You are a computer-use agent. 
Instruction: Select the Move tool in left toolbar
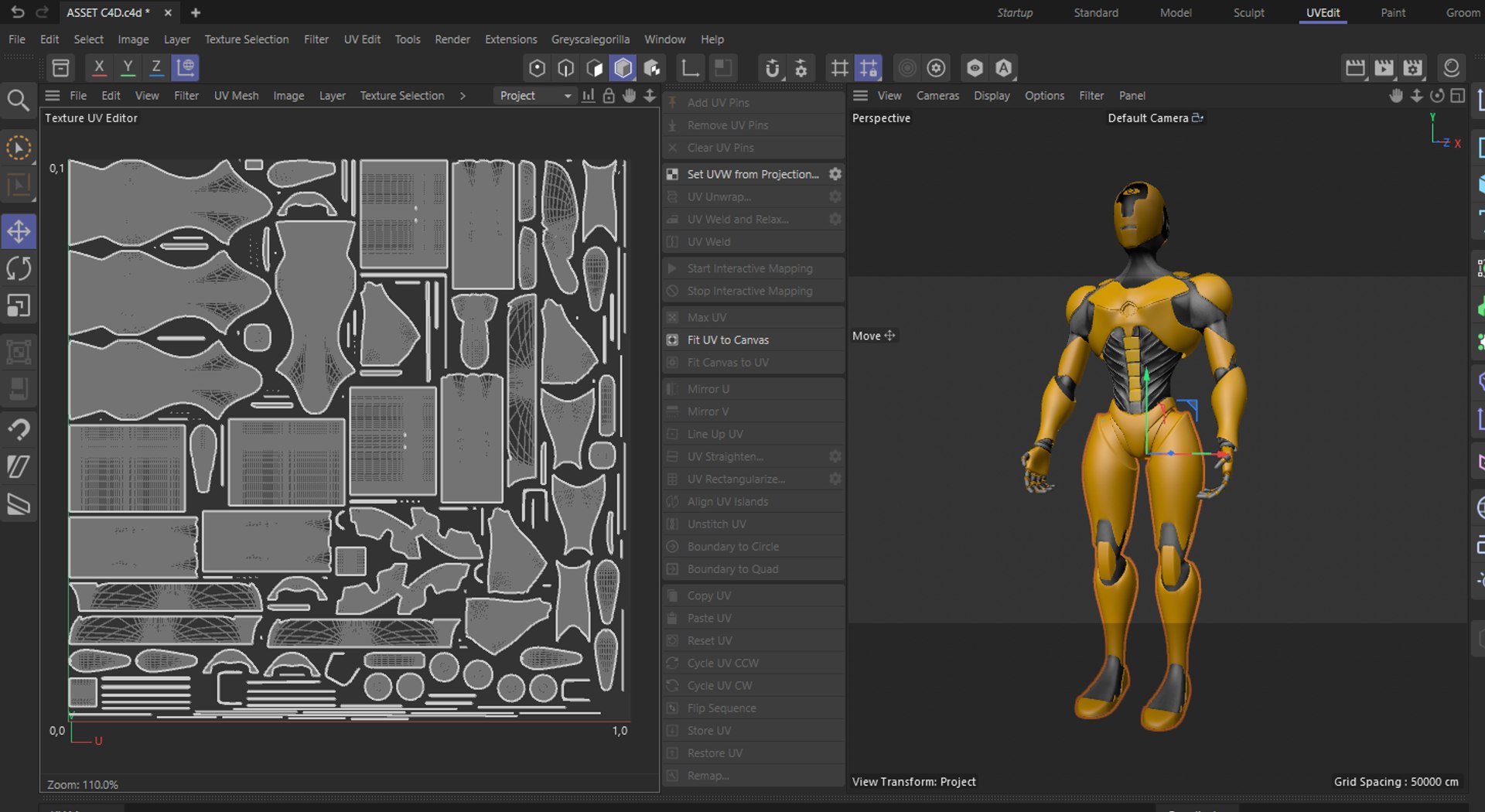pos(19,231)
